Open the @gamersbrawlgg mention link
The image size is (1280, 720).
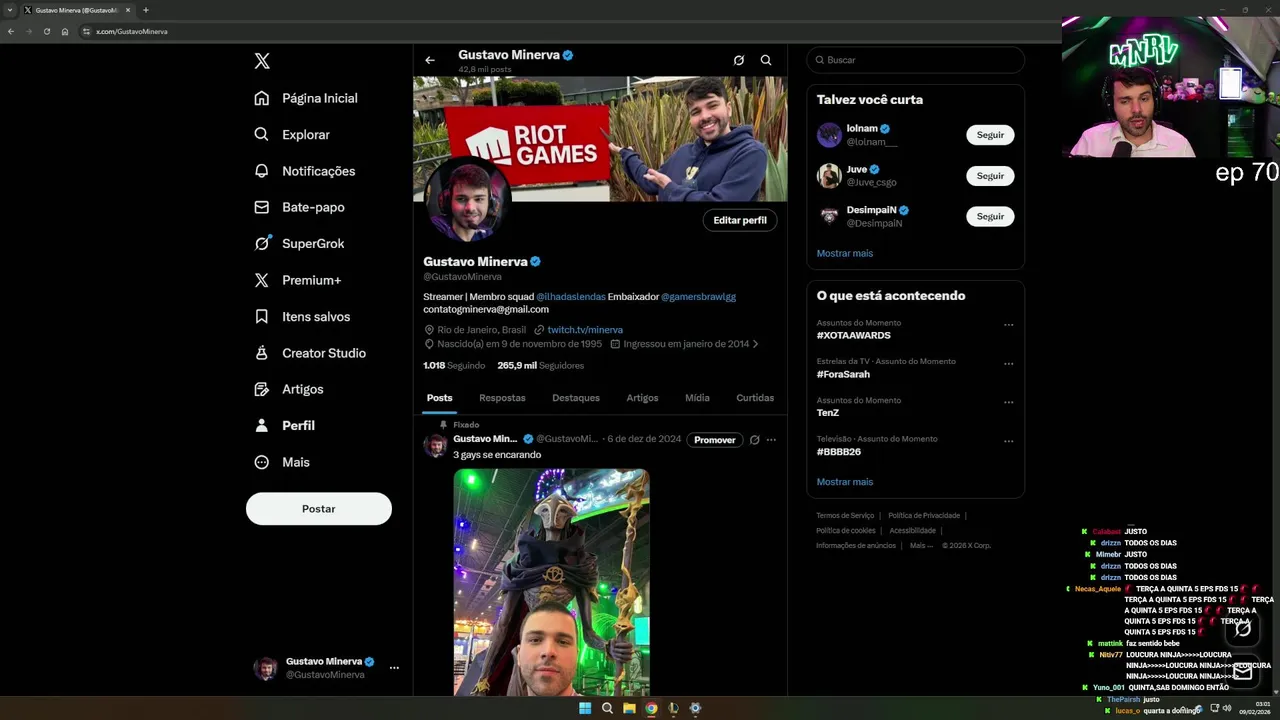[698, 297]
